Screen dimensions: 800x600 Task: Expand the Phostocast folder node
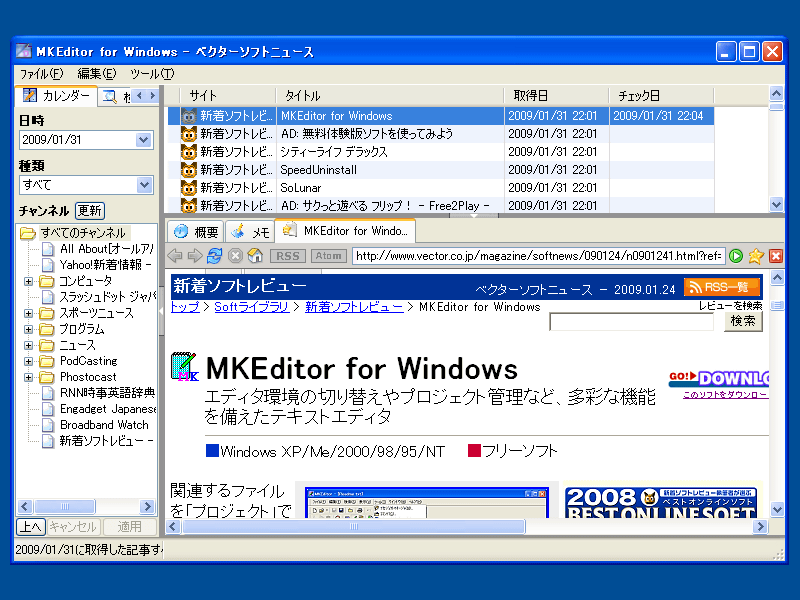click(29, 378)
